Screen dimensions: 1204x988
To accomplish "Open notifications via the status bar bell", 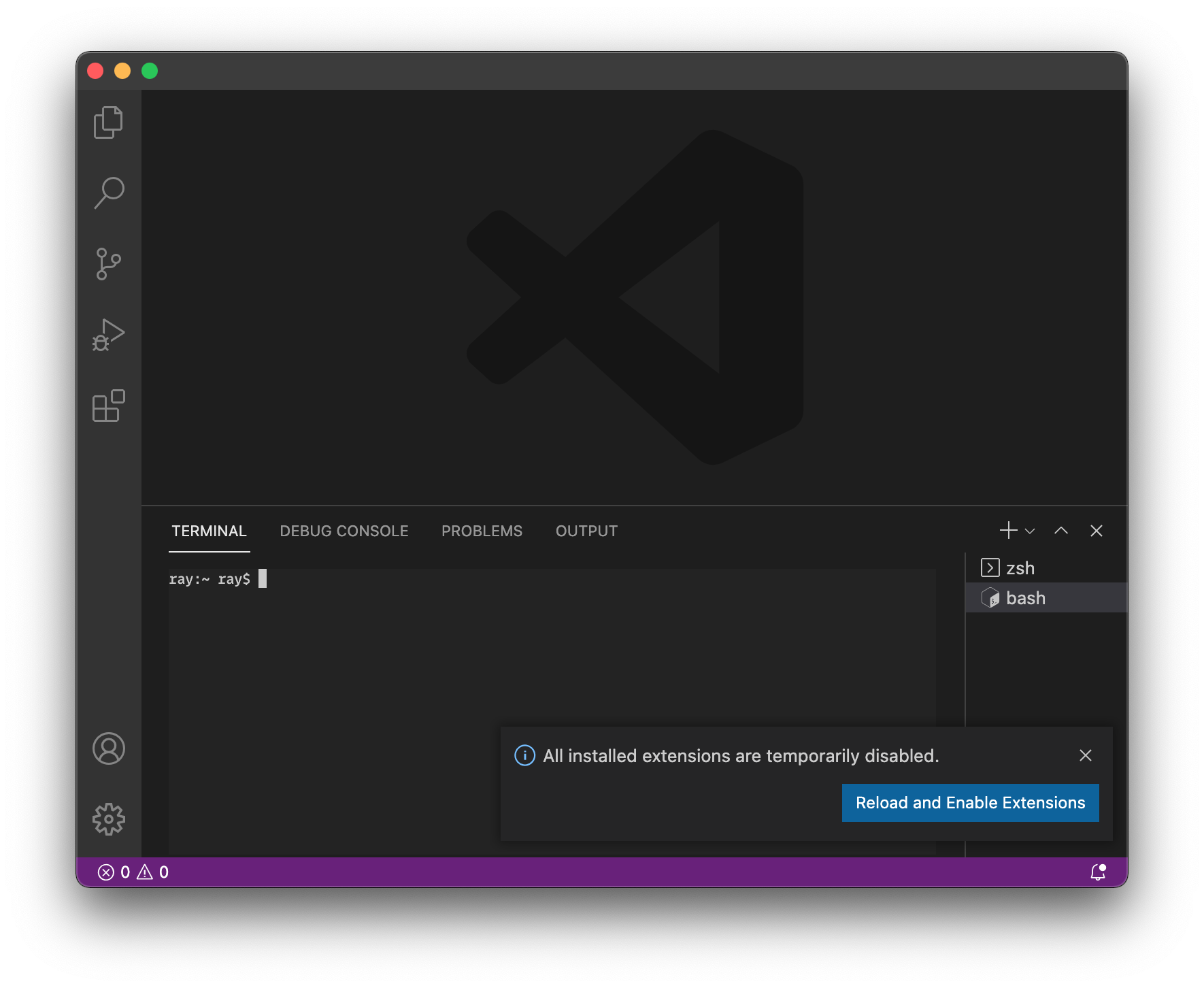I will [1098, 872].
